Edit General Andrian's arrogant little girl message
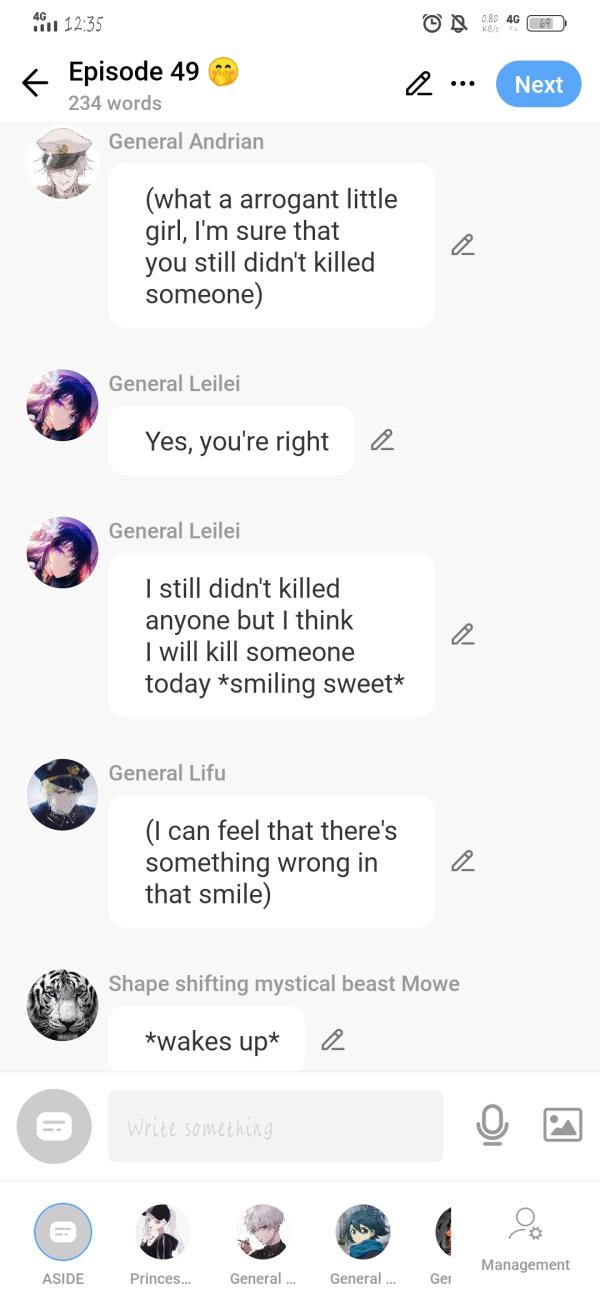This screenshot has height=1300, width=600. tap(462, 245)
